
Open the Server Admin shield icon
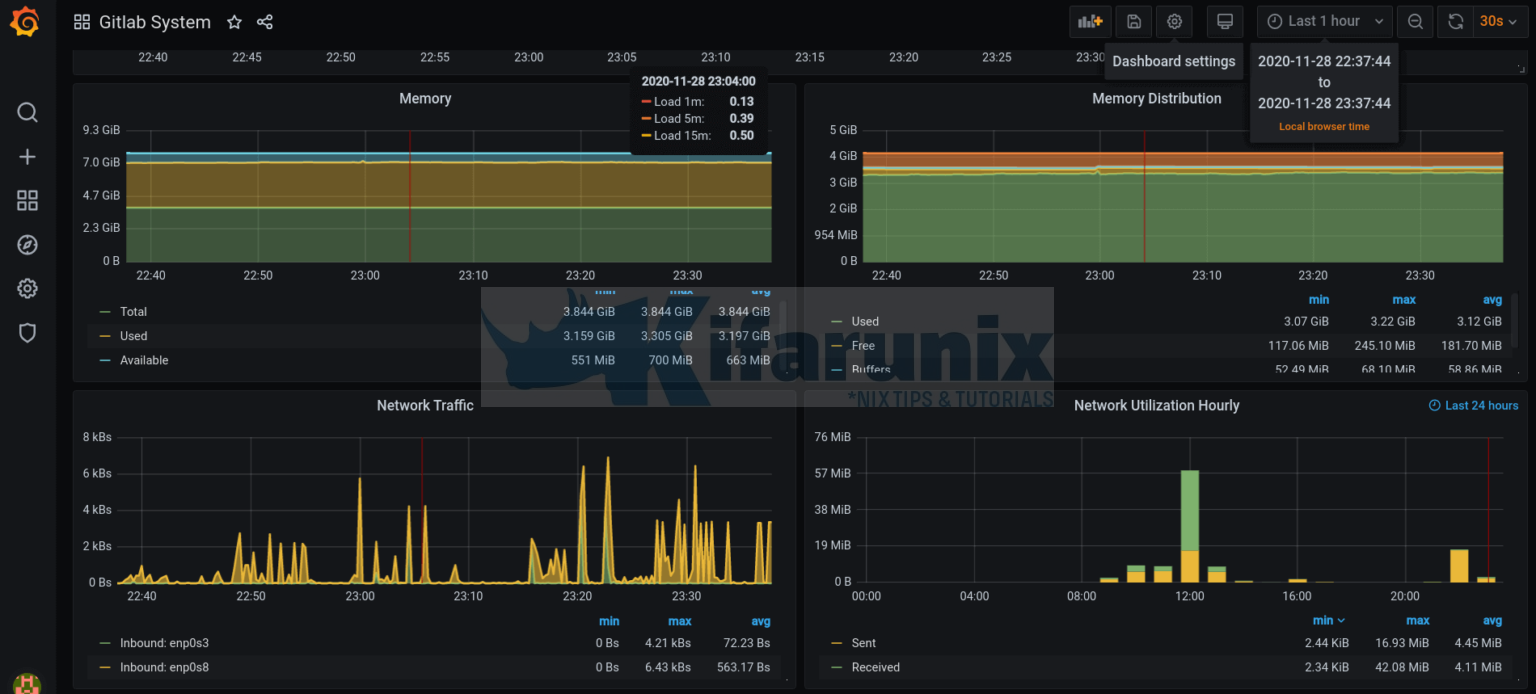point(27,333)
